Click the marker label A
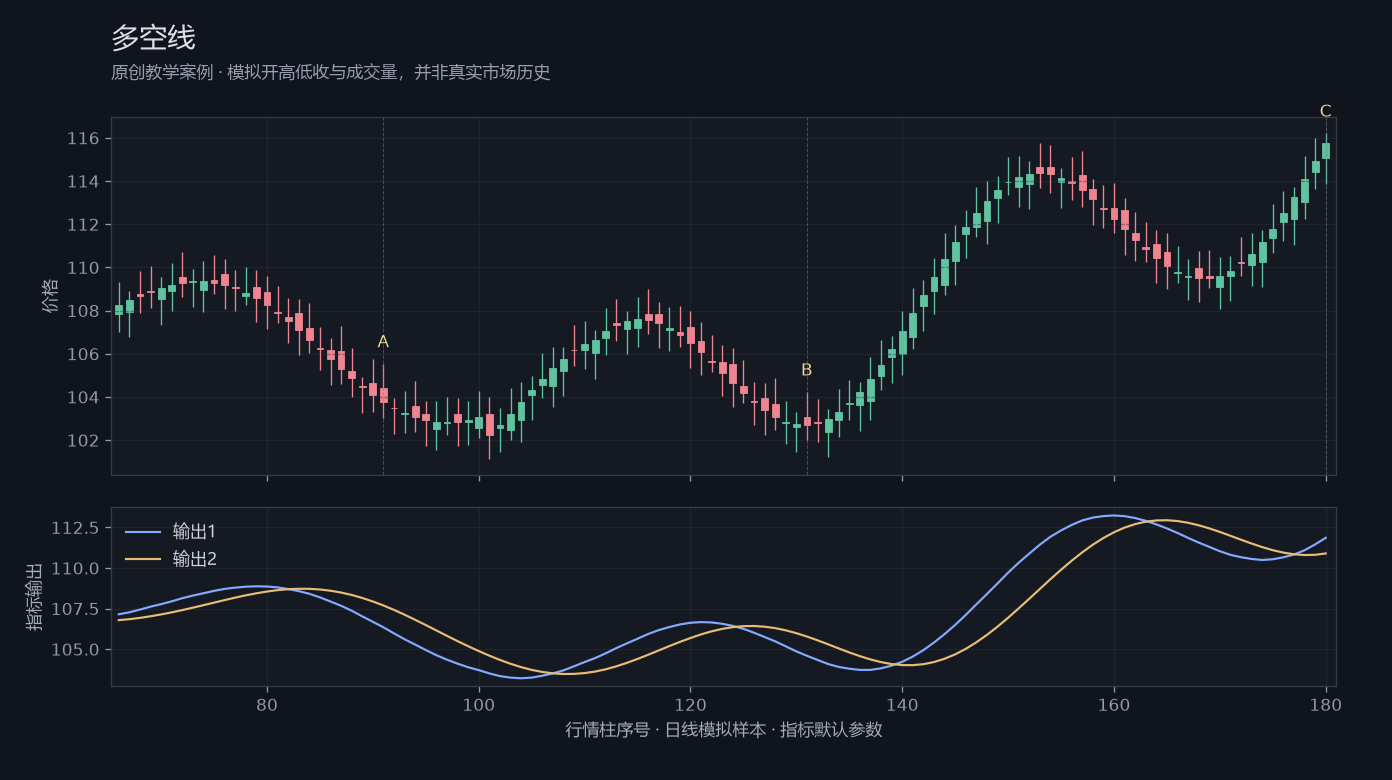The height and width of the screenshot is (780, 1392). [383, 342]
